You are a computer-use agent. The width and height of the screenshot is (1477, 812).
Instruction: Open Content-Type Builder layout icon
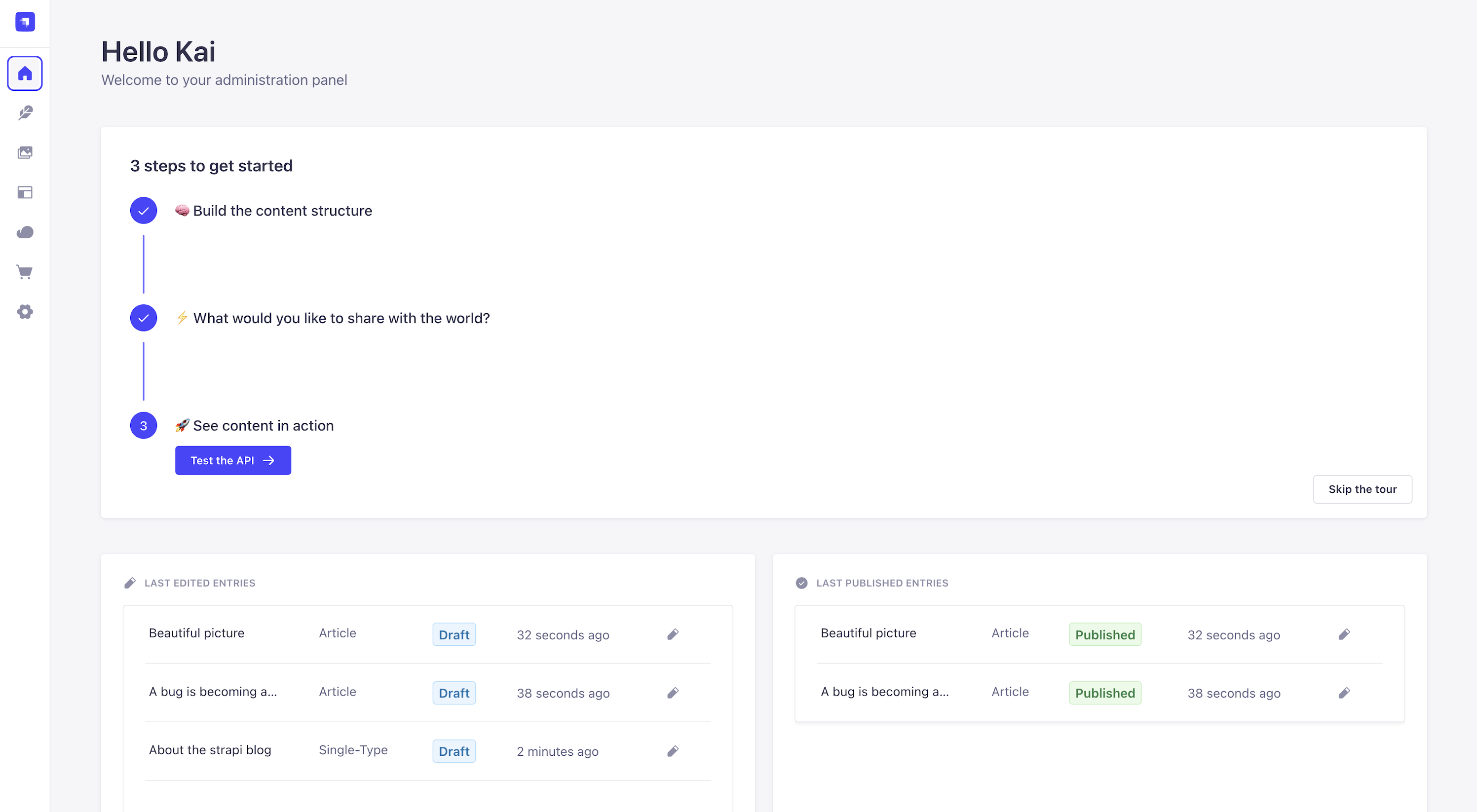25,192
